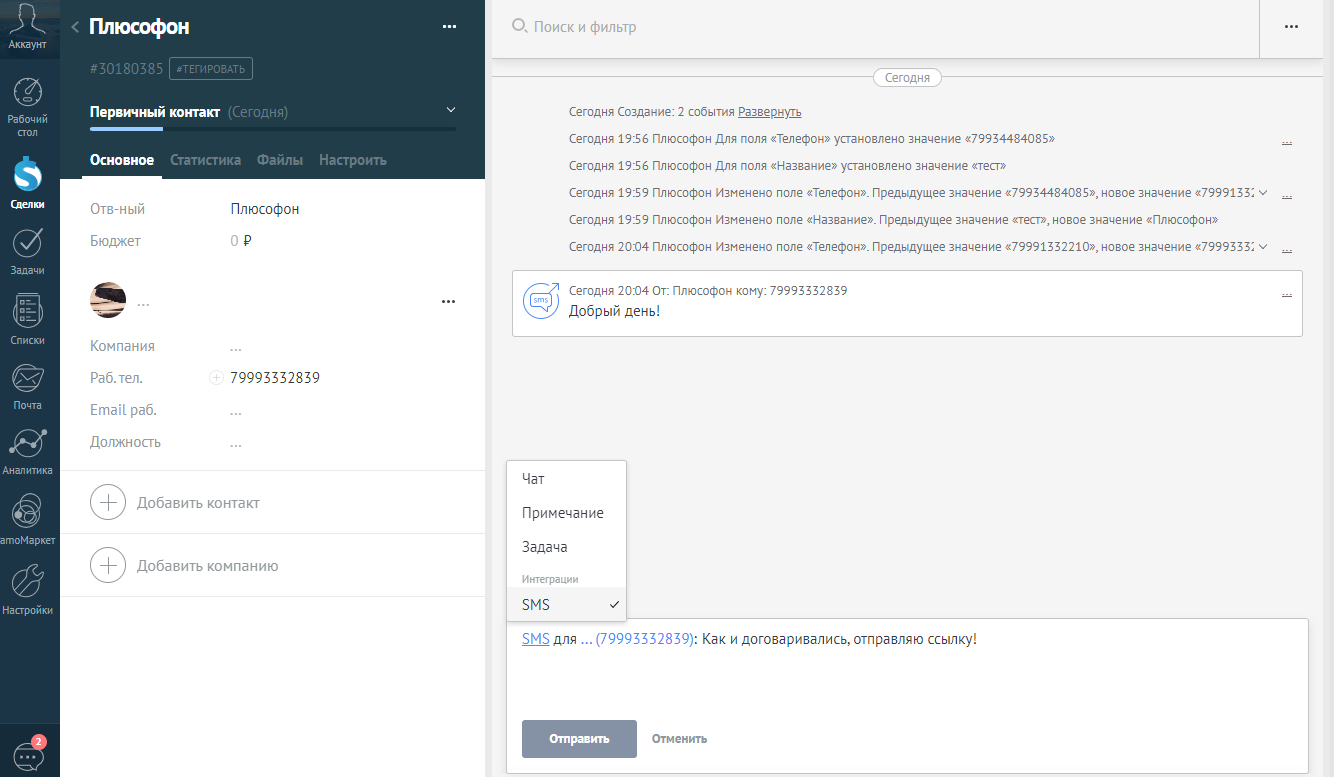Click Отв-ный value Плюсофон
The image size is (1334, 777).
coord(265,209)
